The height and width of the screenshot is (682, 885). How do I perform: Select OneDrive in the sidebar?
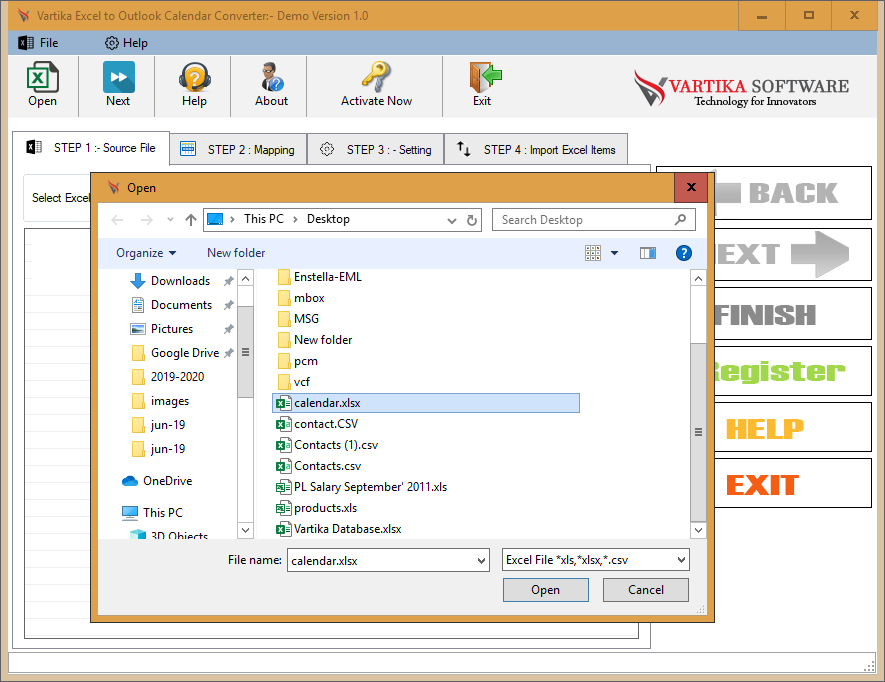click(167, 480)
